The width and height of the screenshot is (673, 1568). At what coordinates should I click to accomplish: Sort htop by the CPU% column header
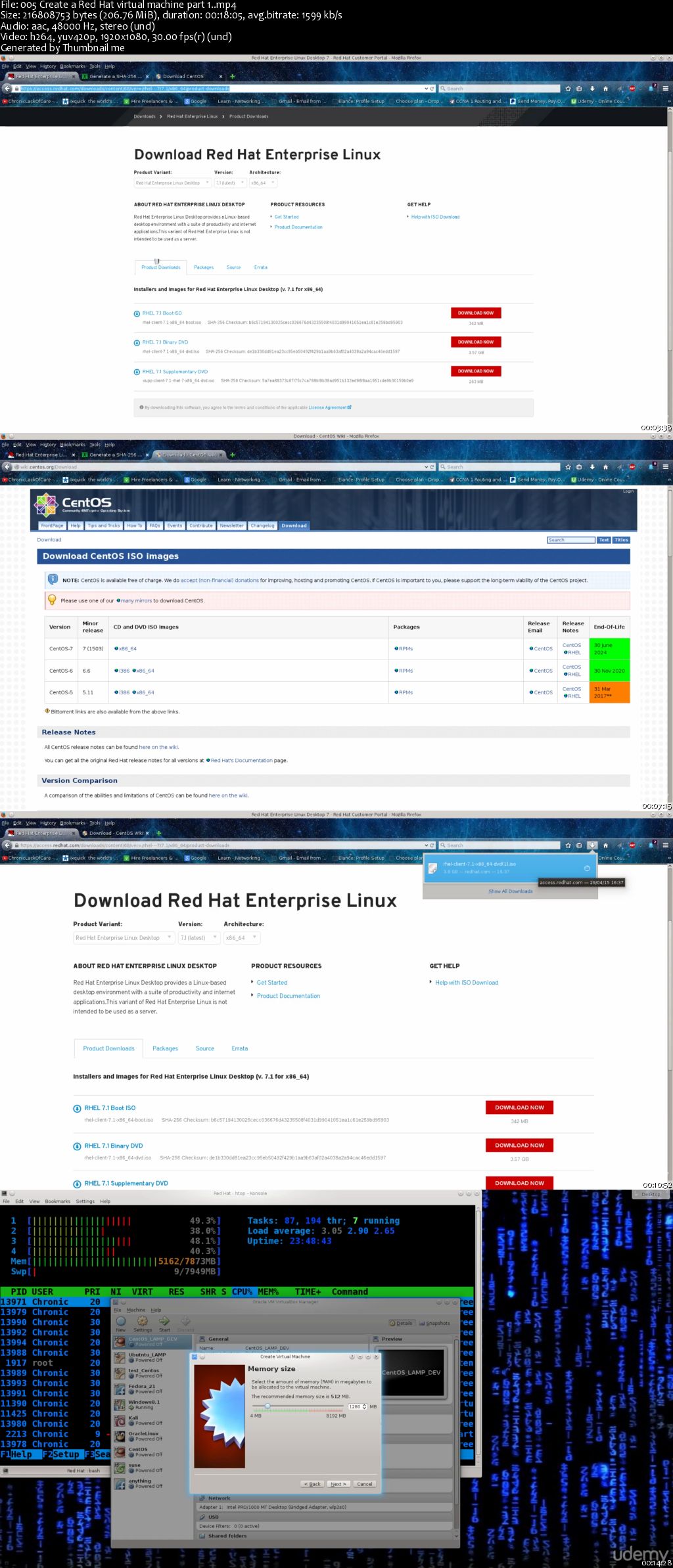(x=242, y=1291)
